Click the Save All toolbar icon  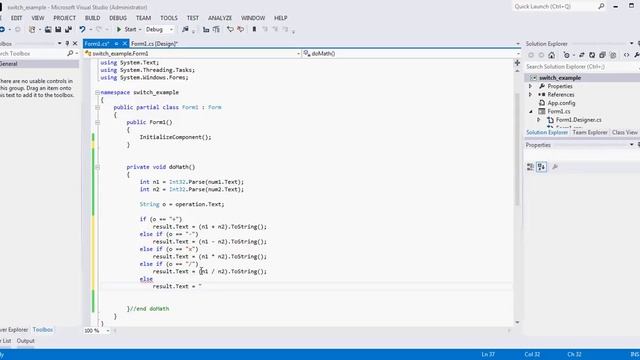pos(68,29)
